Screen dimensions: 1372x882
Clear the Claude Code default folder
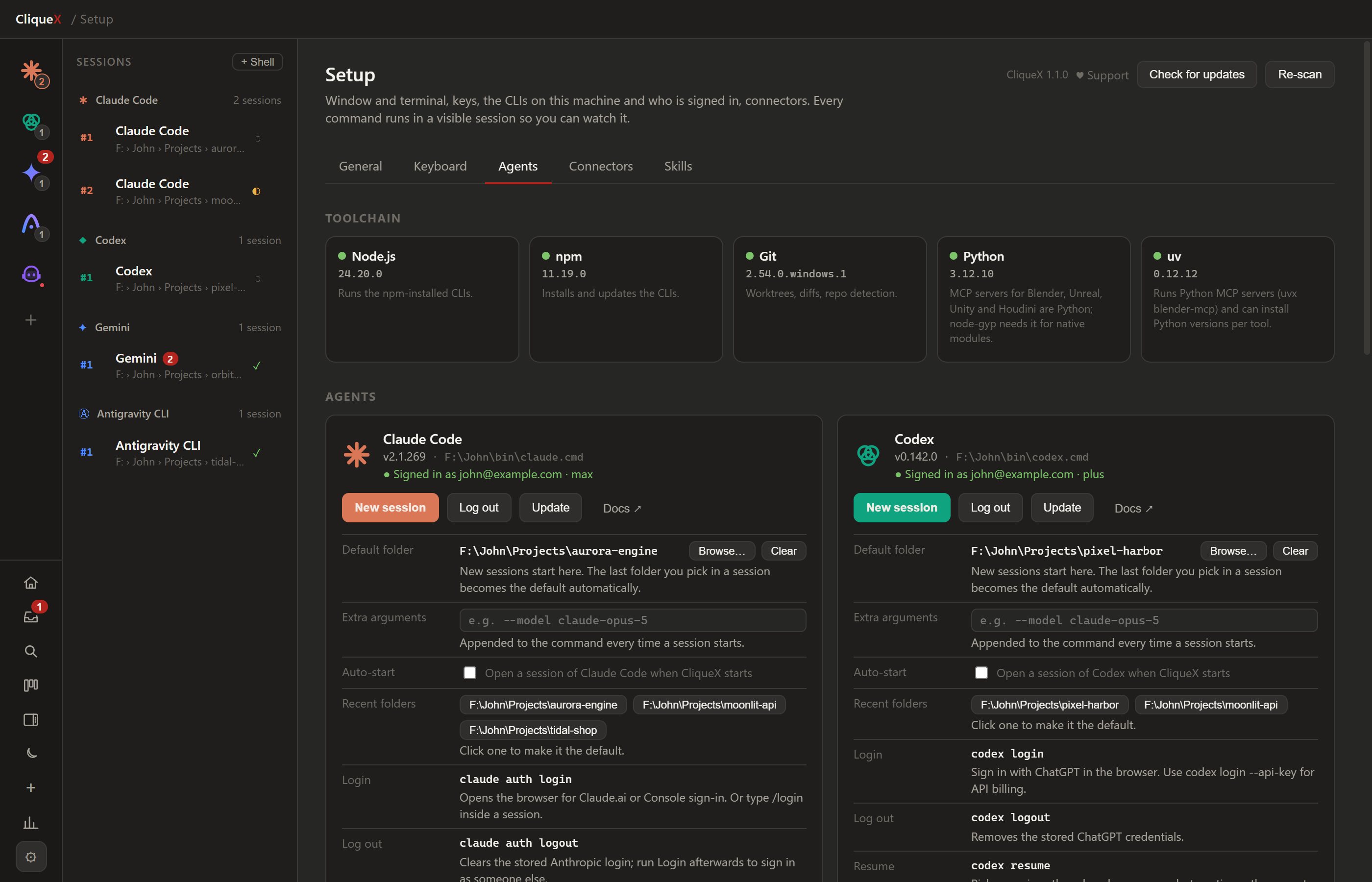[x=784, y=551]
